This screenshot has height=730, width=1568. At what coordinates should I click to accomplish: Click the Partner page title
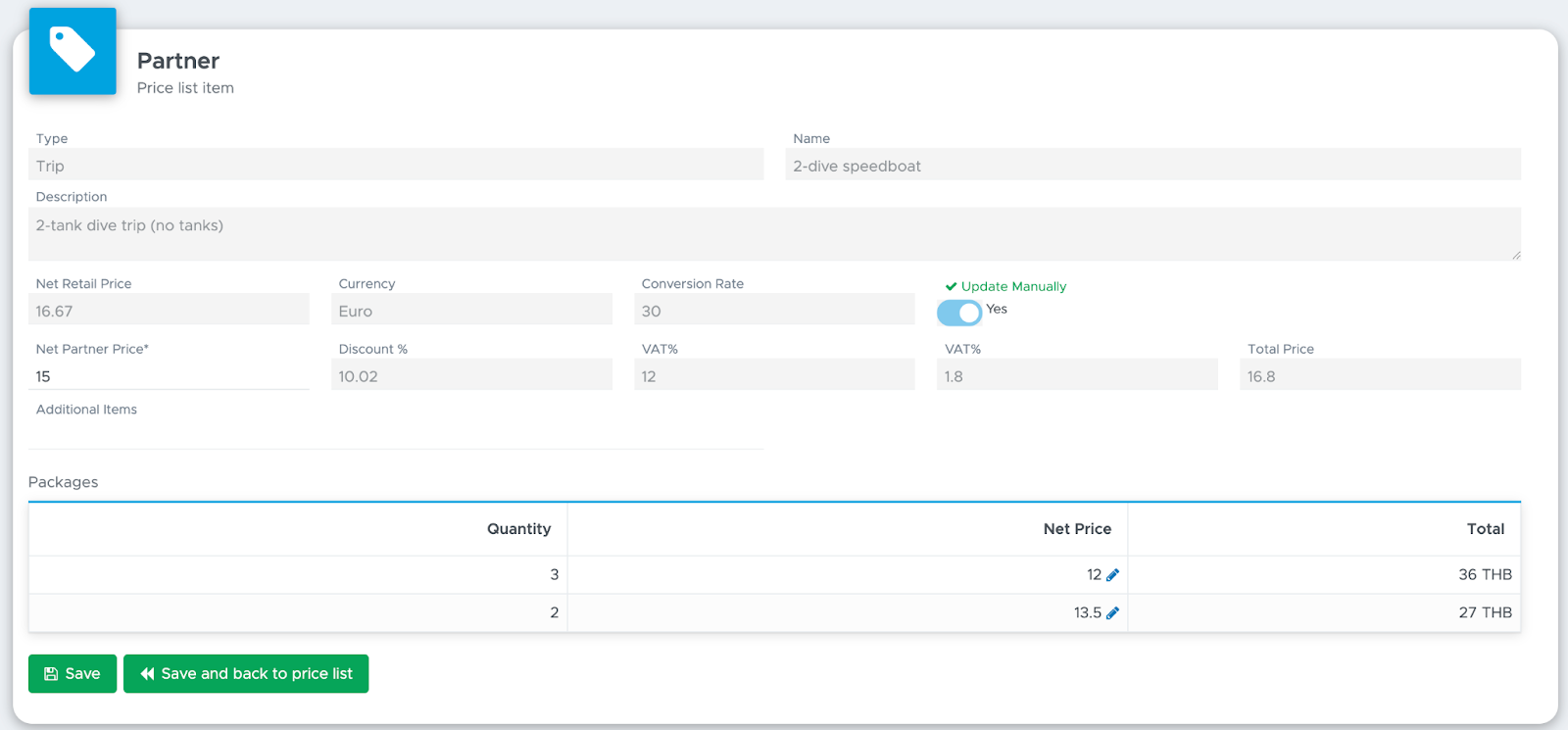point(178,61)
